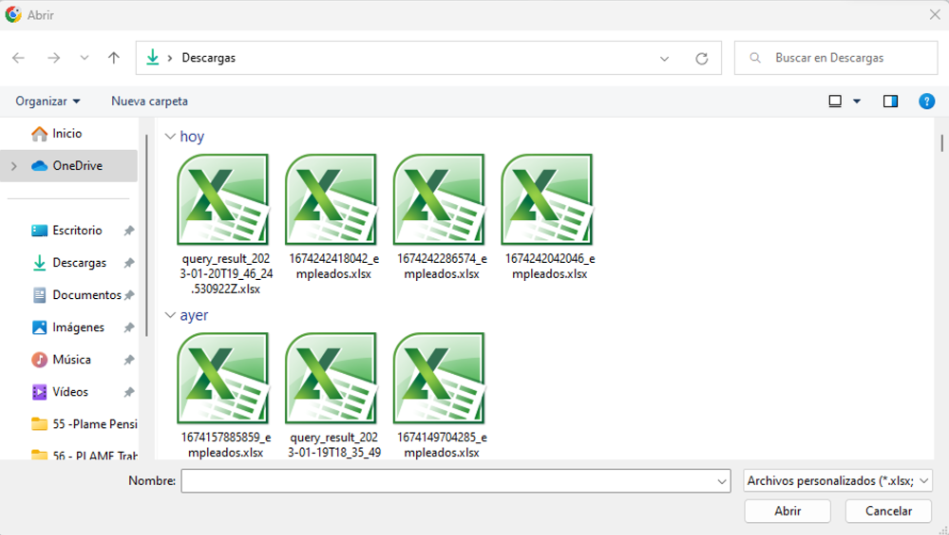
Task: Select 1674242418042_empleados.xlsx file
Action: coord(333,217)
